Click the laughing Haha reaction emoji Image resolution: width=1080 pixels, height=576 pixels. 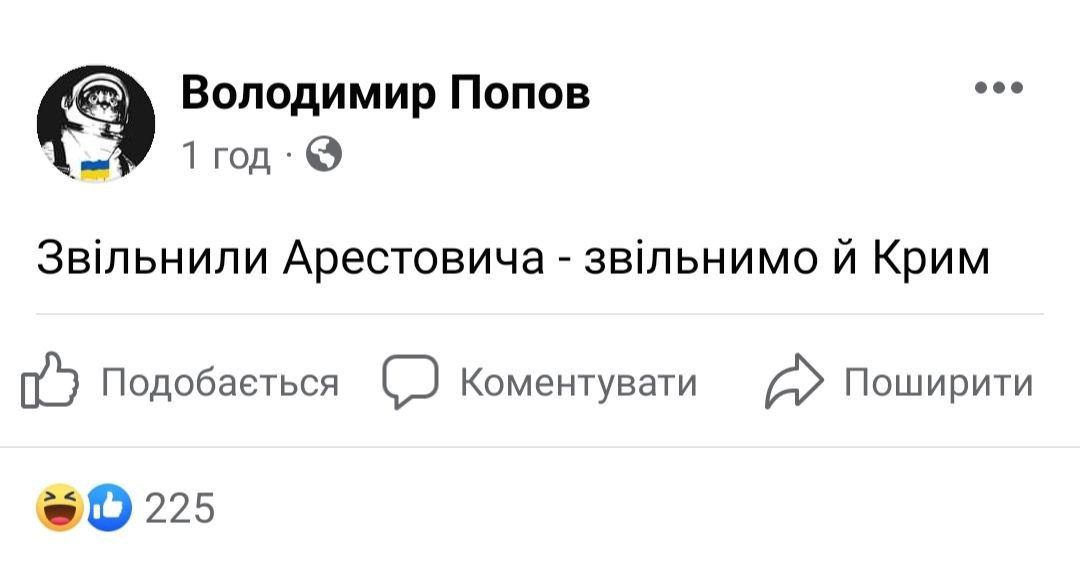coord(60,508)
